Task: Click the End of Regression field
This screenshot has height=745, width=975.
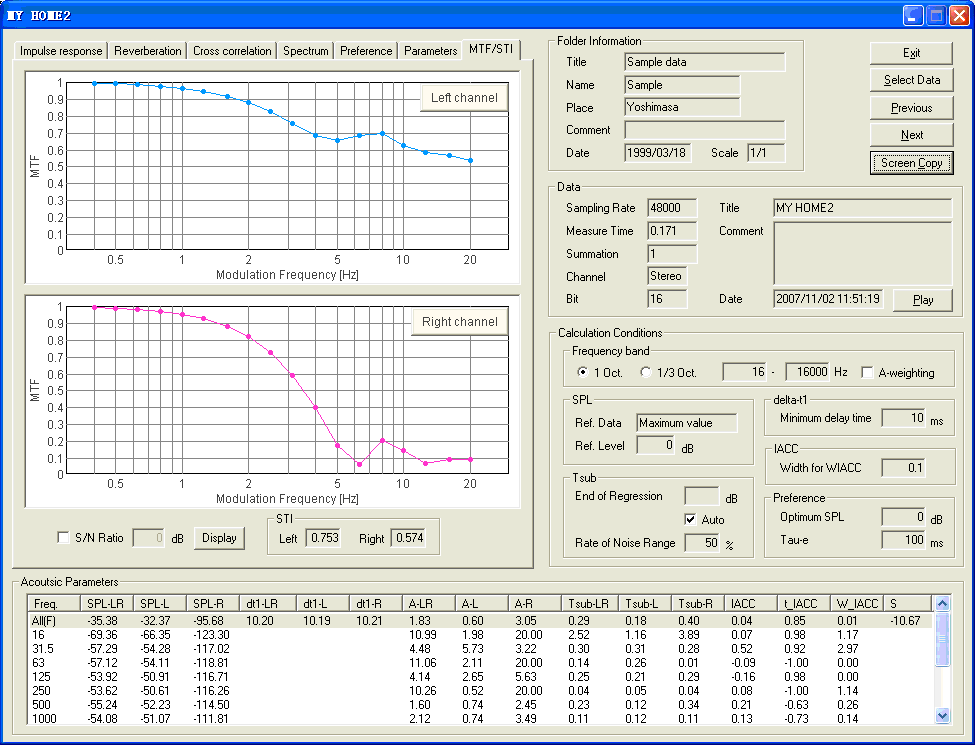Action: point(701,496)
